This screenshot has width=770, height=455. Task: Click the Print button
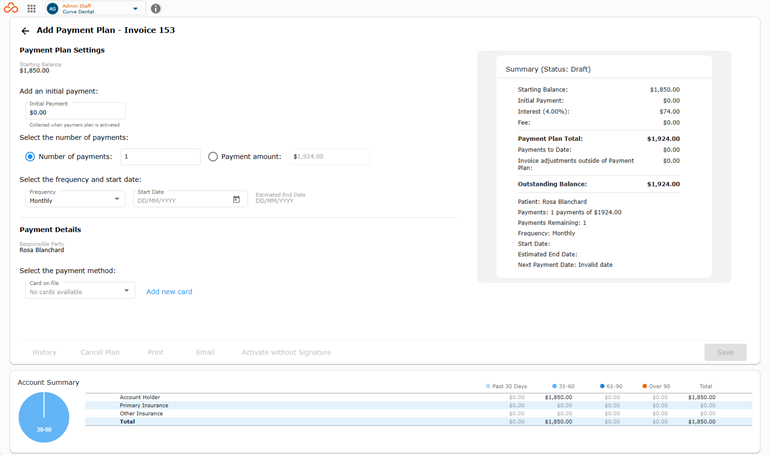pos(156,352)
